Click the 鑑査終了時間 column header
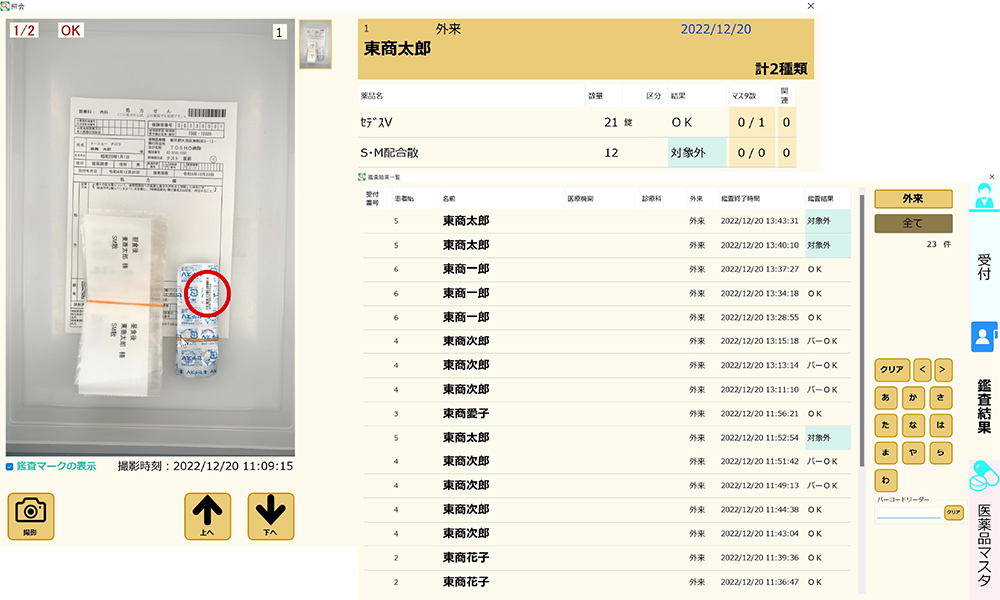Screen dimensions: 1000x600 tap(740, 199)
